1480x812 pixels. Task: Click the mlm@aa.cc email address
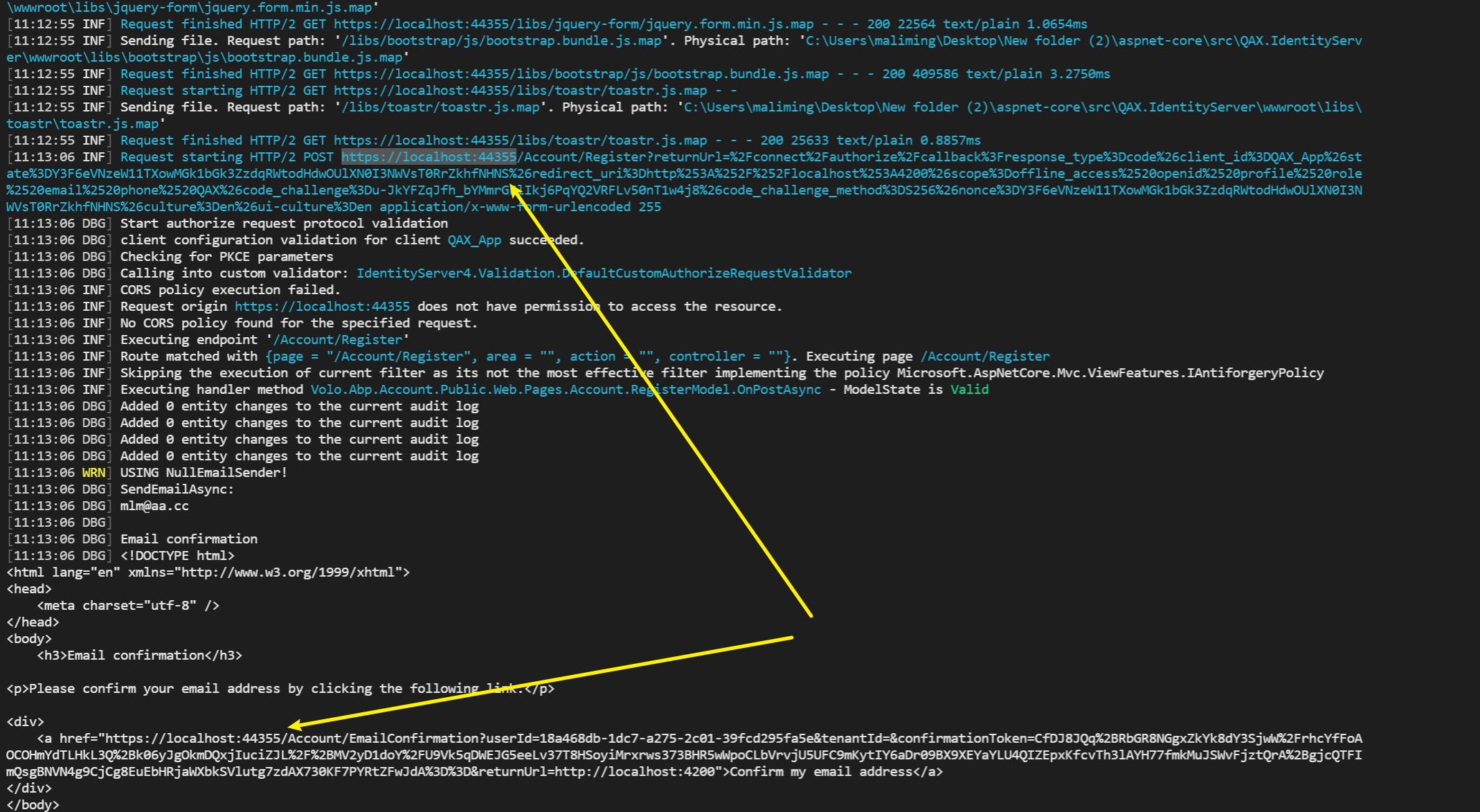click(x=154, y=506)
